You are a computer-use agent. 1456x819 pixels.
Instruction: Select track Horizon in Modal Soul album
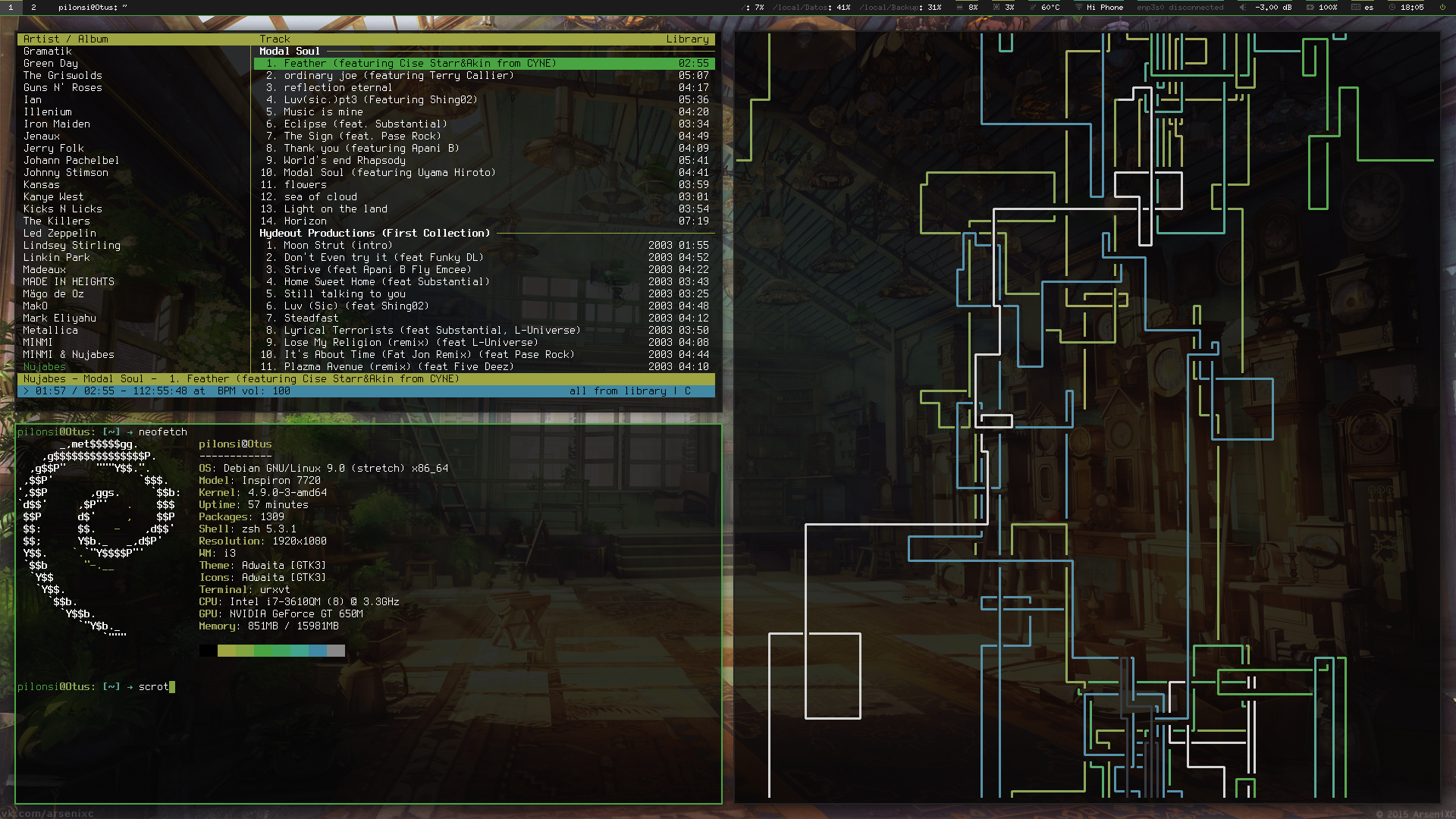tap(305, 221)
